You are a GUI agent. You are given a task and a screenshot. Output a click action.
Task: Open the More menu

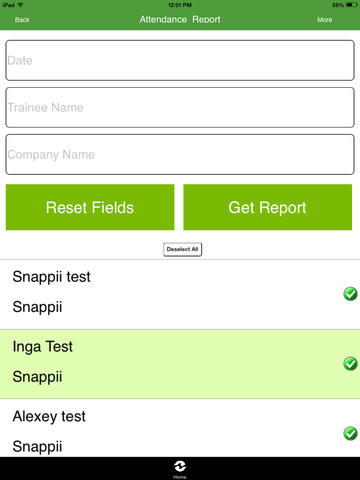324,20
